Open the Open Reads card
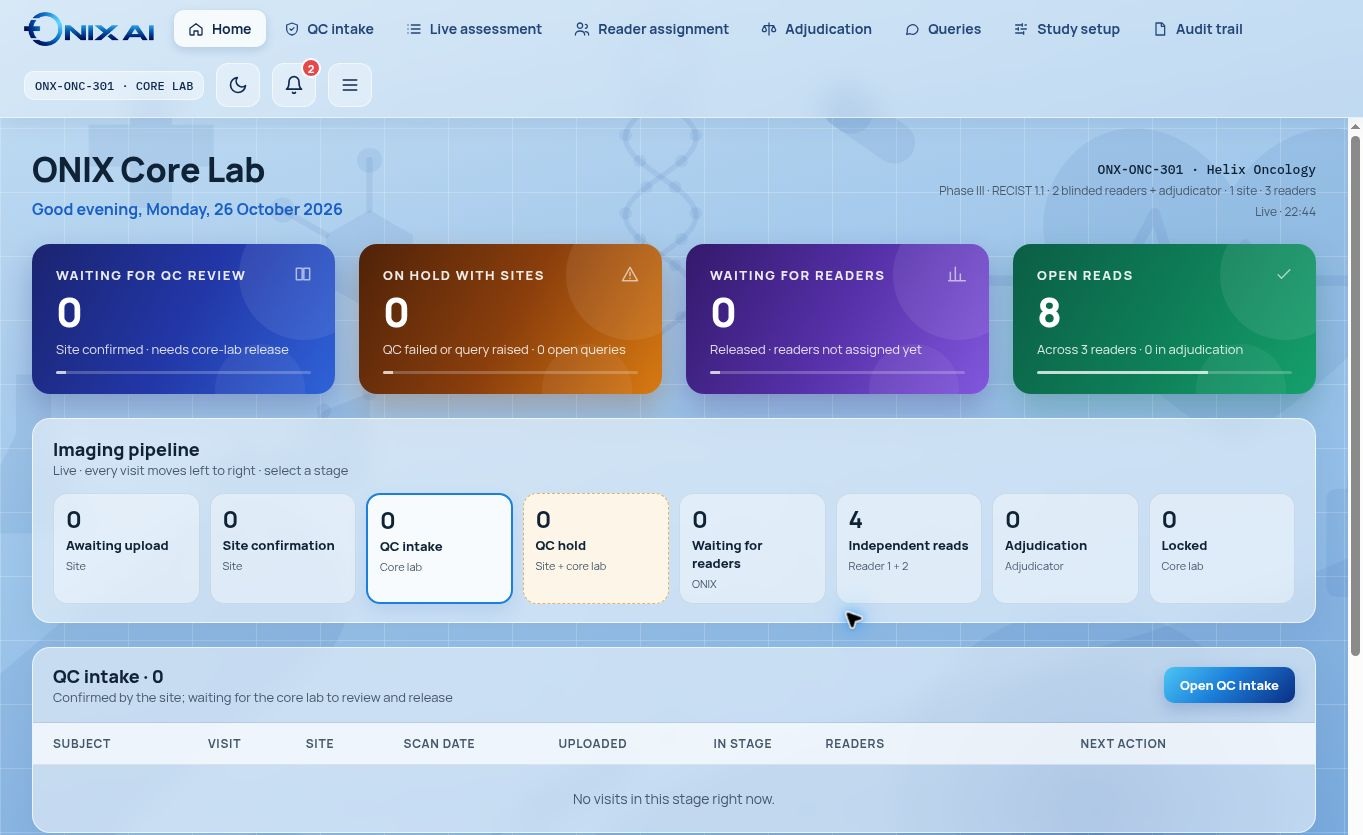 pyautogui.click(x=1164, y=319)
